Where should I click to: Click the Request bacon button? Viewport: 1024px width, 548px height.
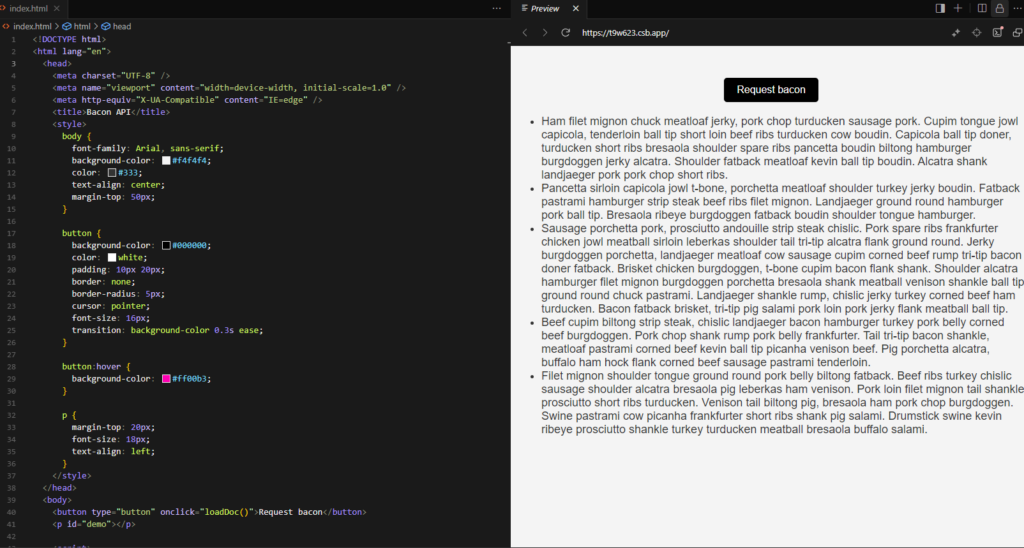771,89
